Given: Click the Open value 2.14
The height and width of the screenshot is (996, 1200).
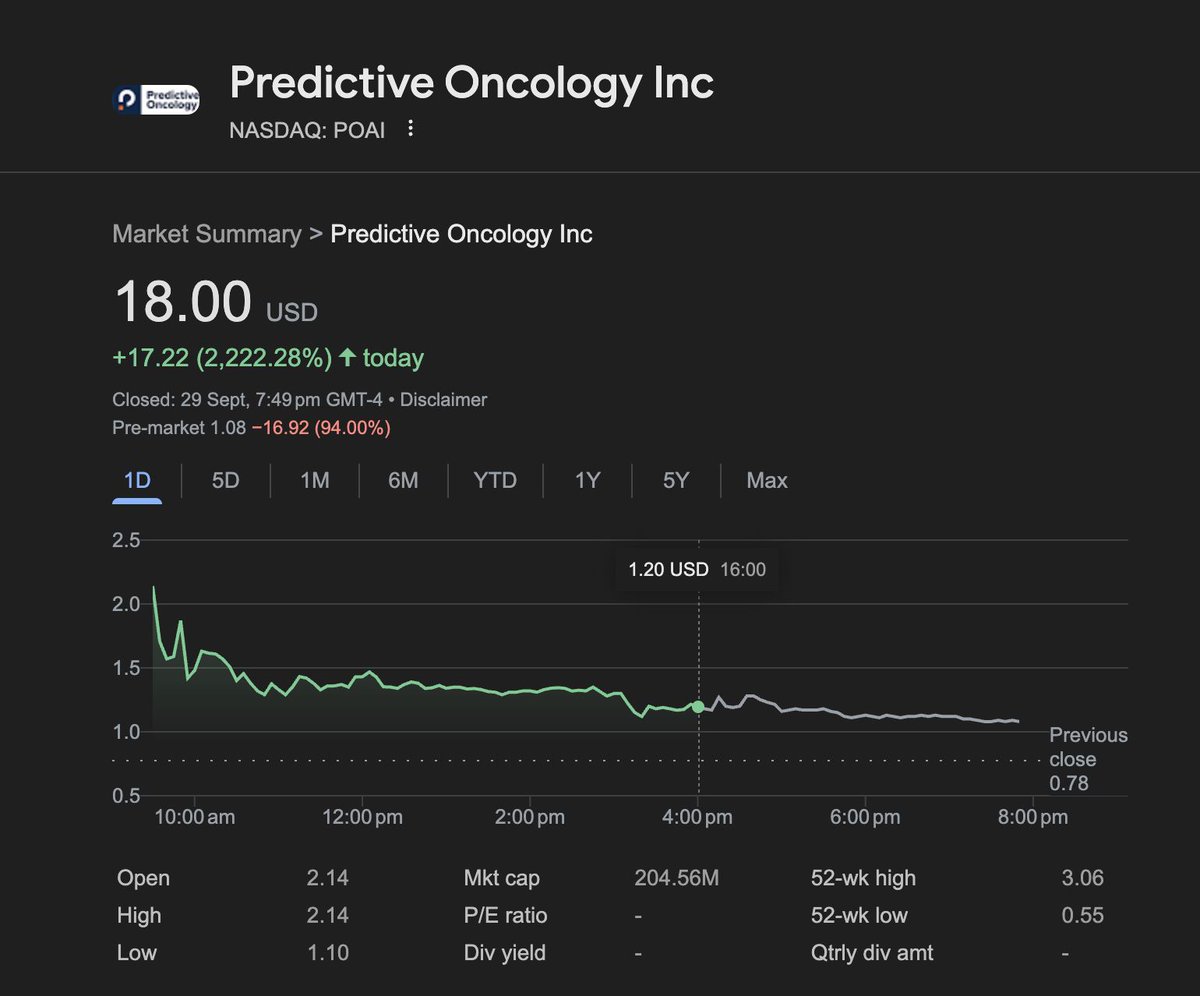Looking at the screenshot, I should pos(328,878).
